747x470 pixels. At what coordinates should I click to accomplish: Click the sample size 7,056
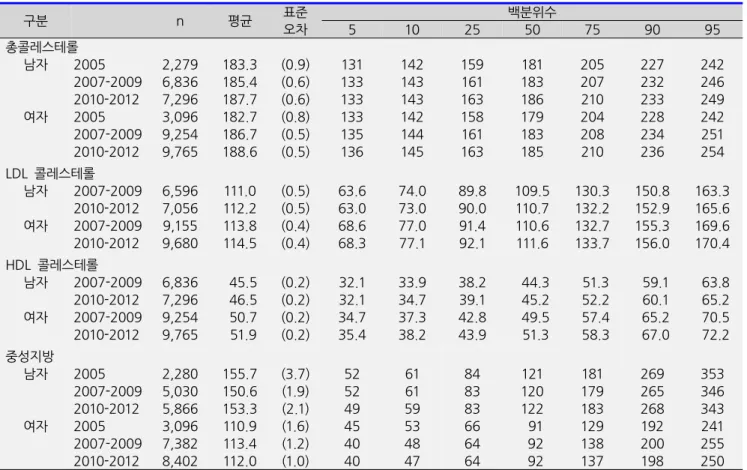click(180, 209)
